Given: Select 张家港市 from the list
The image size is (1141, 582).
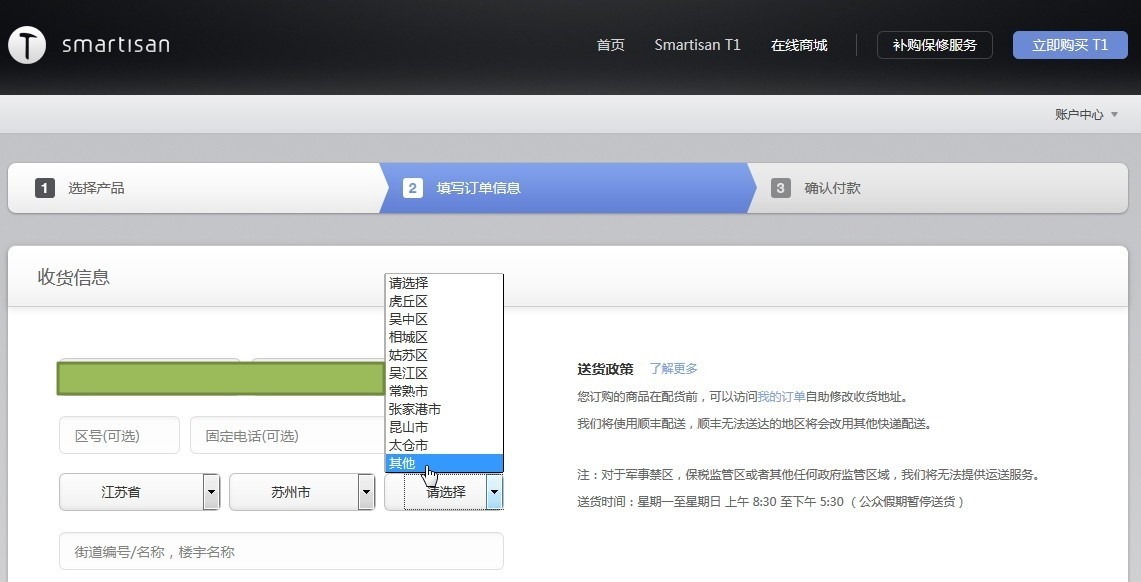Looking at the screenshot, I should click(x=444, y=409).
